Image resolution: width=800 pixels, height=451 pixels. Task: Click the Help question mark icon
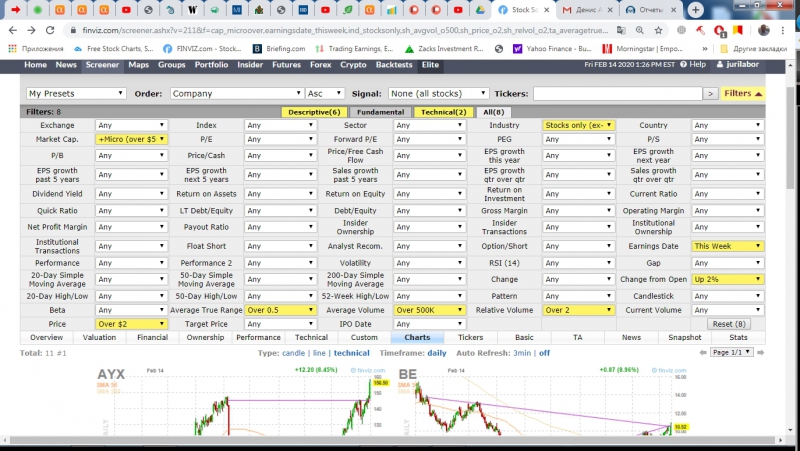point(683,64)
